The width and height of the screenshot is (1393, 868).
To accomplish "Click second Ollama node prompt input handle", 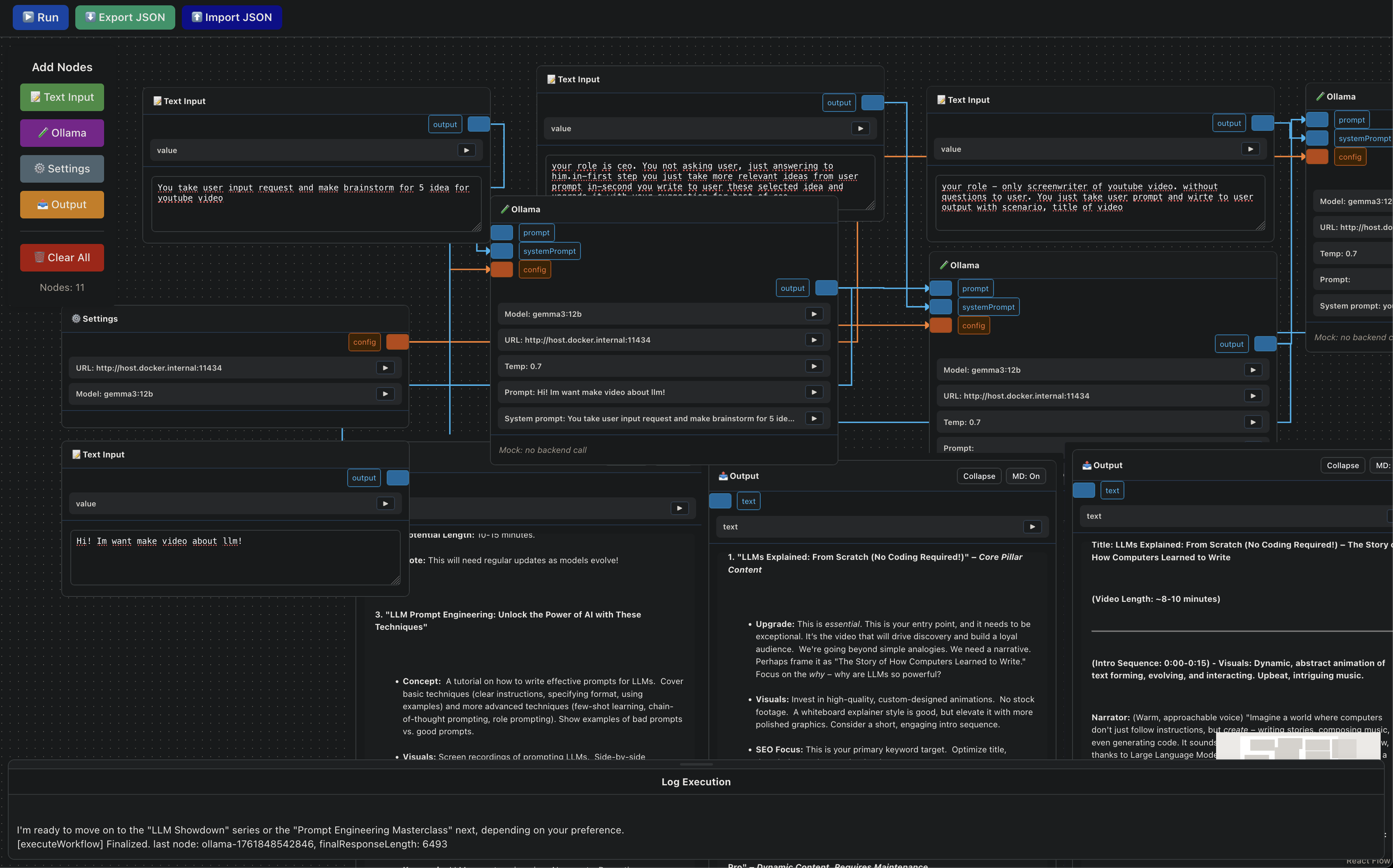I will (941, 288).
